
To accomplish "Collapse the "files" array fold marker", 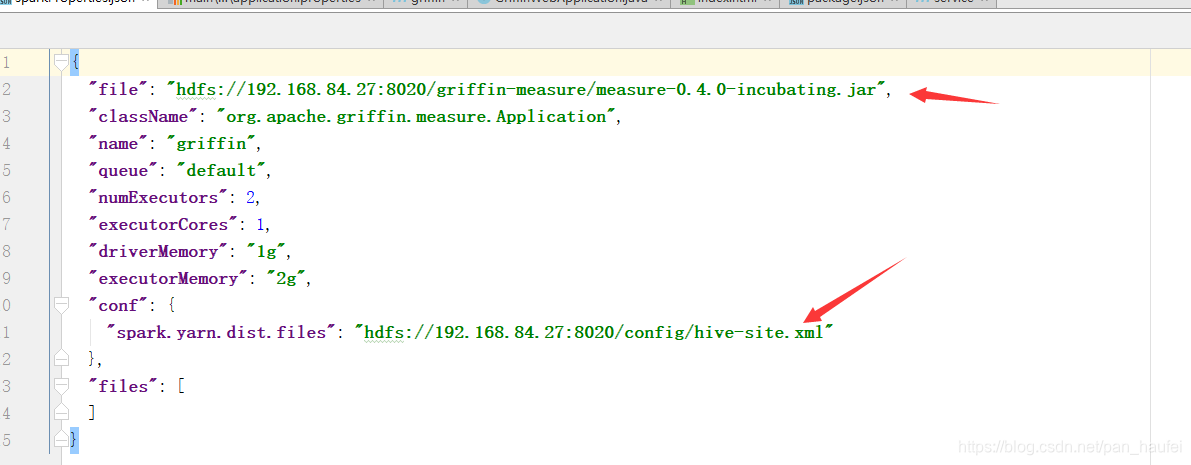I will pyautogui.click(x=62, y=387).
